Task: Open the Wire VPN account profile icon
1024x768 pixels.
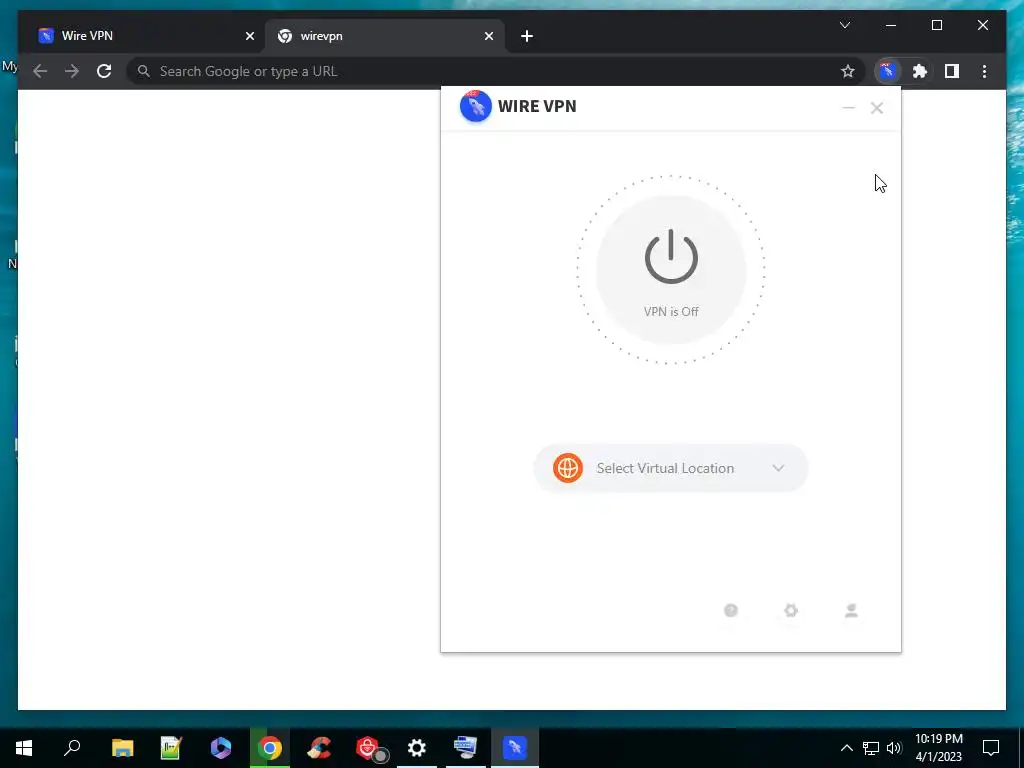Action: coord(851,610)
